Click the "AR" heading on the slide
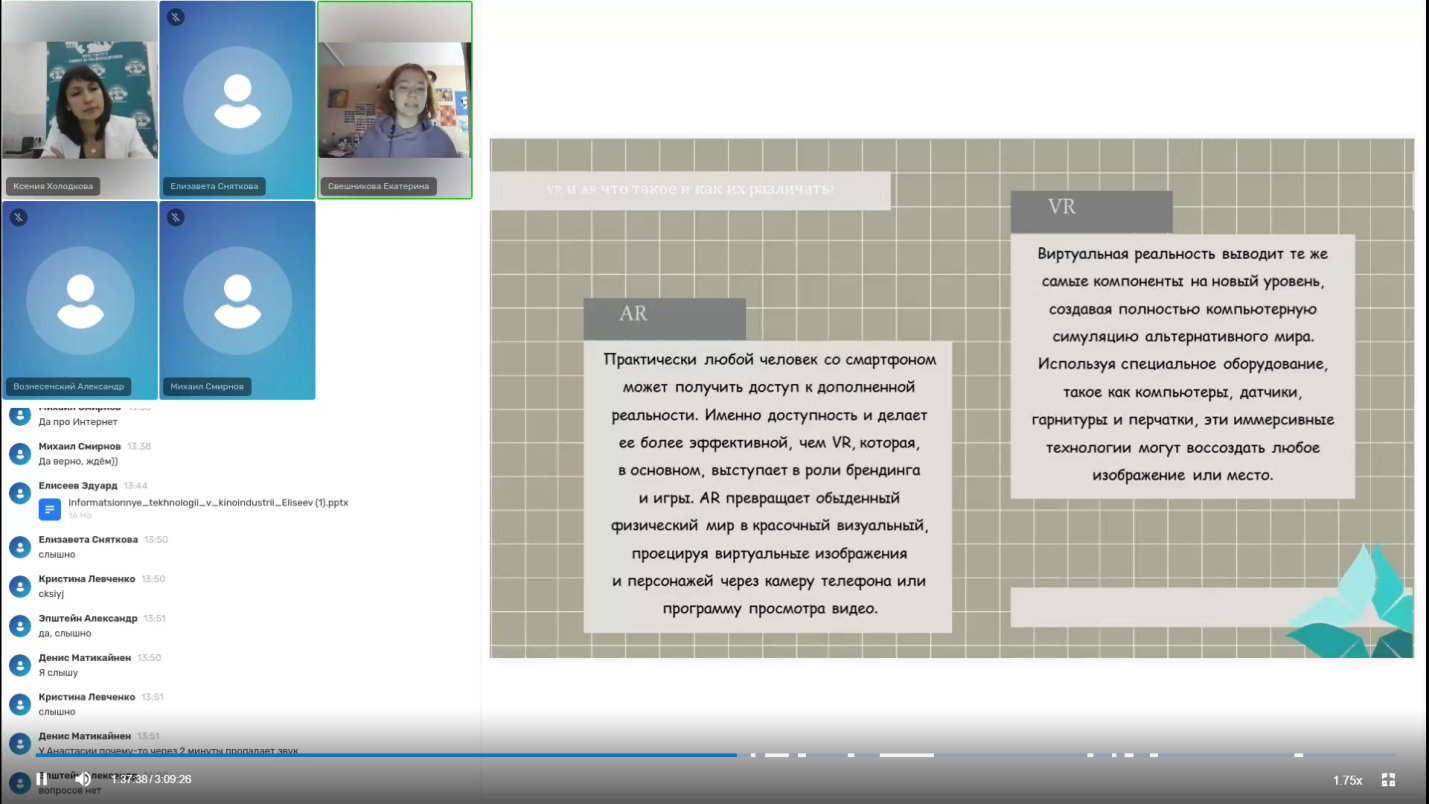This screenshot has height=804, width=1429. (x=633, y=314)
